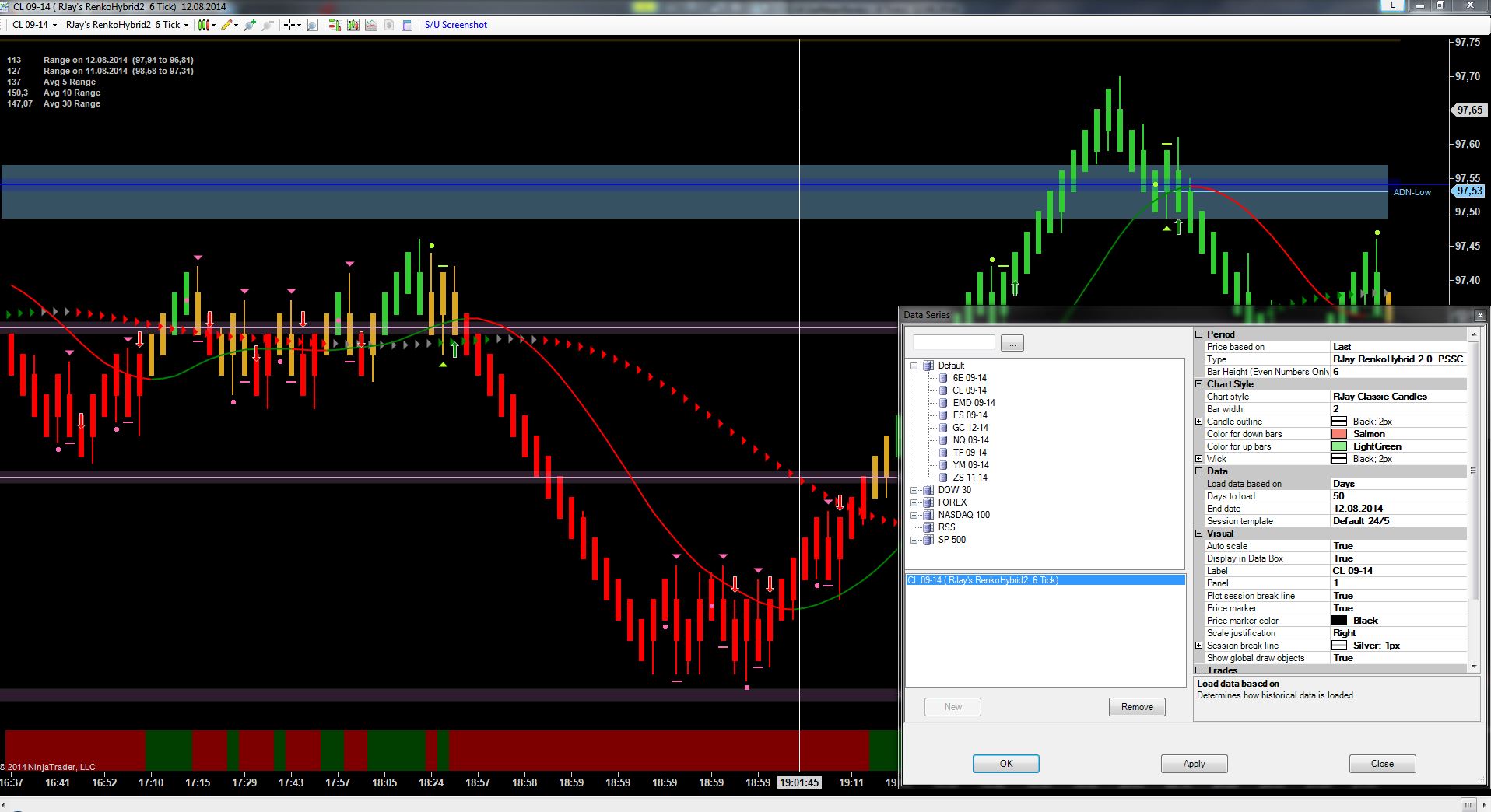
Task: Click the Plot session break line True value
Action: [x=1398, y=596]
